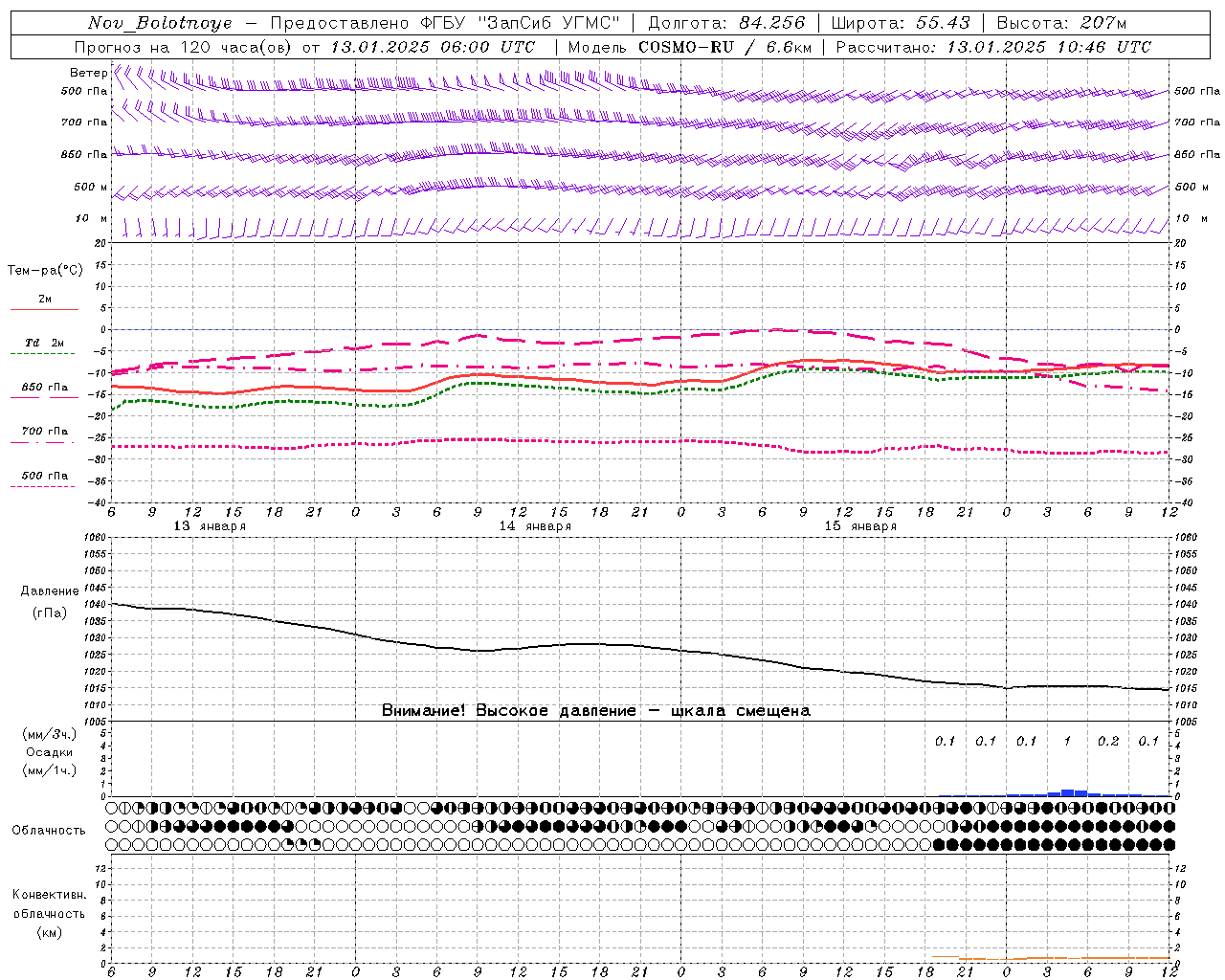The image size is (1225, 980).
Task: Click the '(мм/3ч.)' precipitation unit label
Action: point(50,734)
